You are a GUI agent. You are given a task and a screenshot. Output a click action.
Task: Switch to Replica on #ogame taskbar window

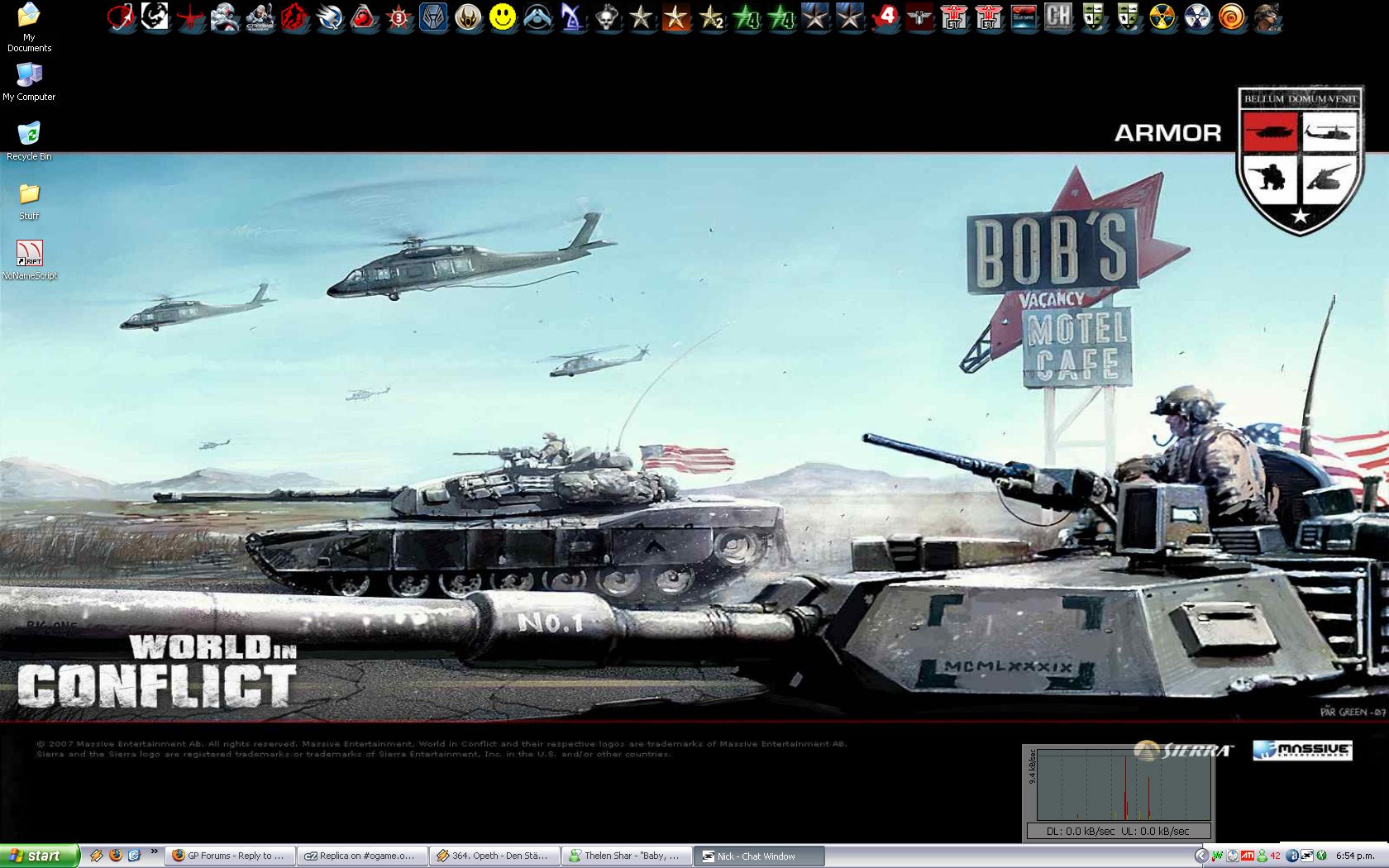coord(363,856)
